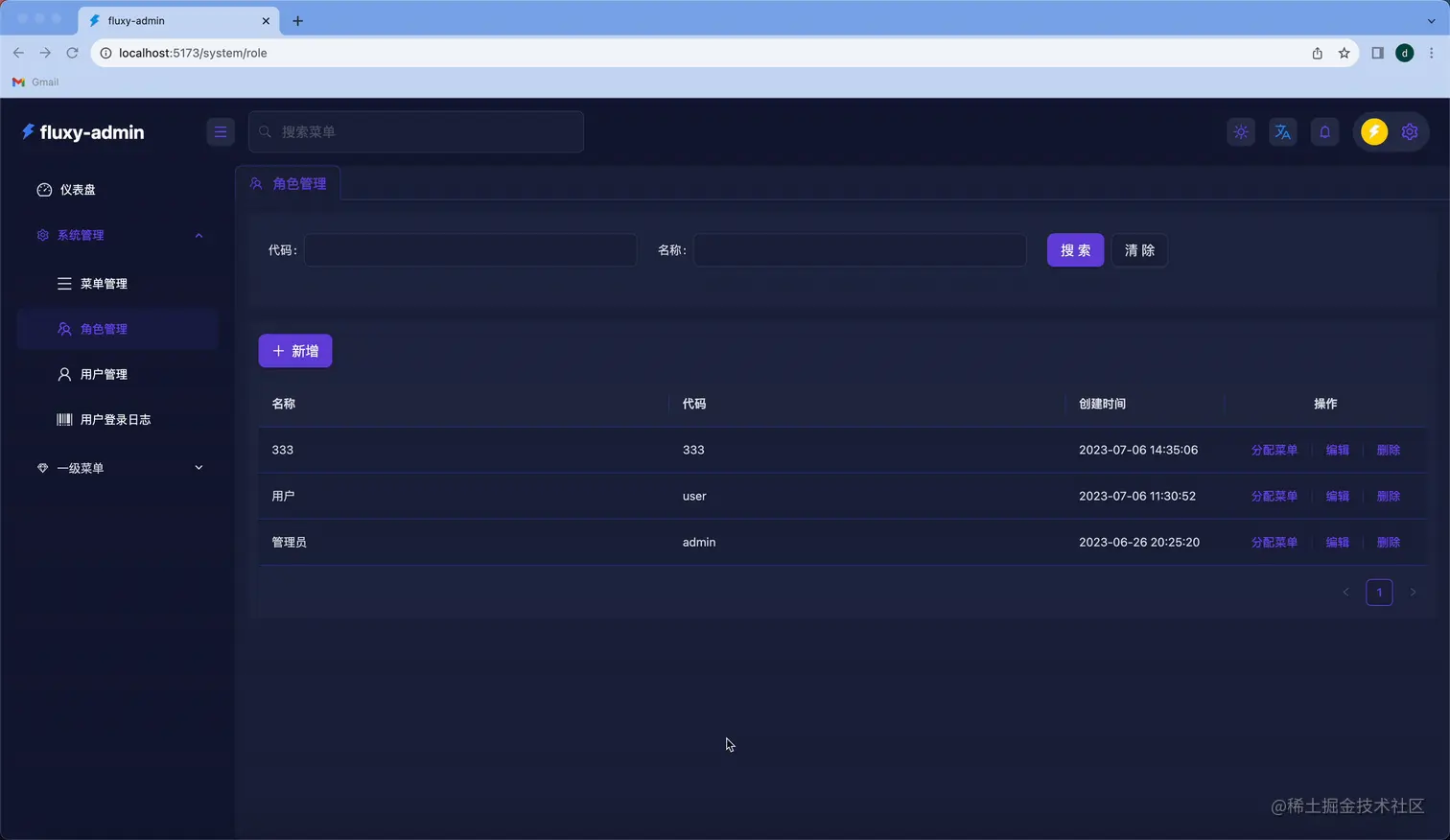The height and width of the screenshot is (840, 1450).
Task: Open the tab search dropdown arrow
Action: click(1432, 20)
